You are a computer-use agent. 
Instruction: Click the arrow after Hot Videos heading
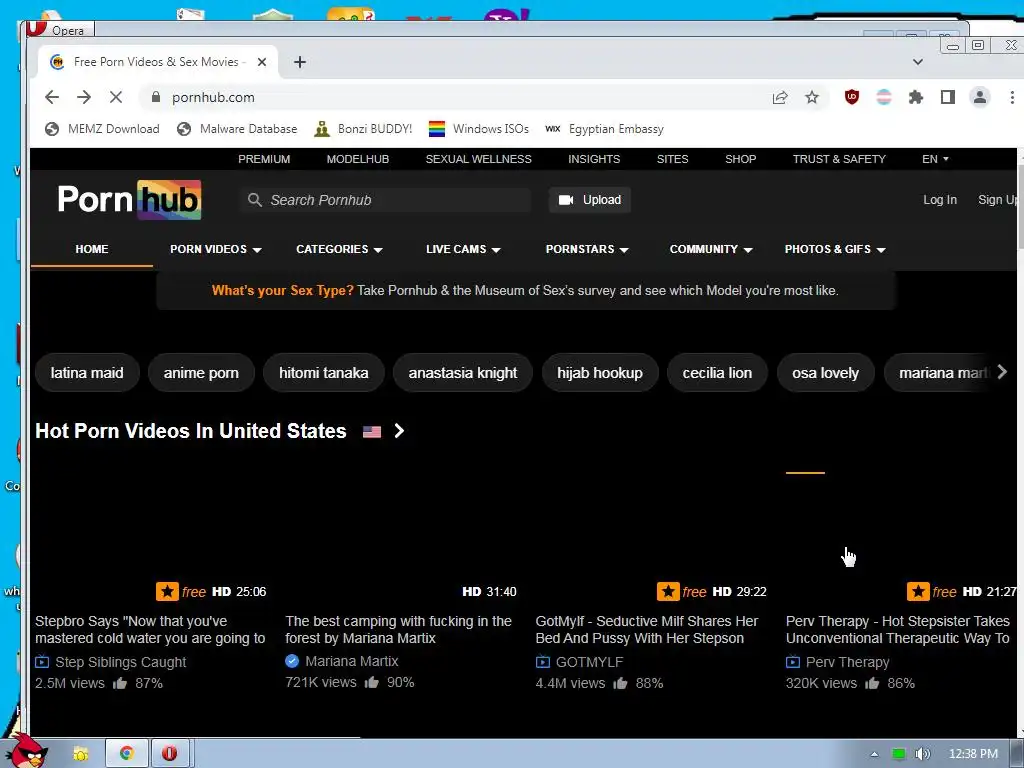[399, 431]
